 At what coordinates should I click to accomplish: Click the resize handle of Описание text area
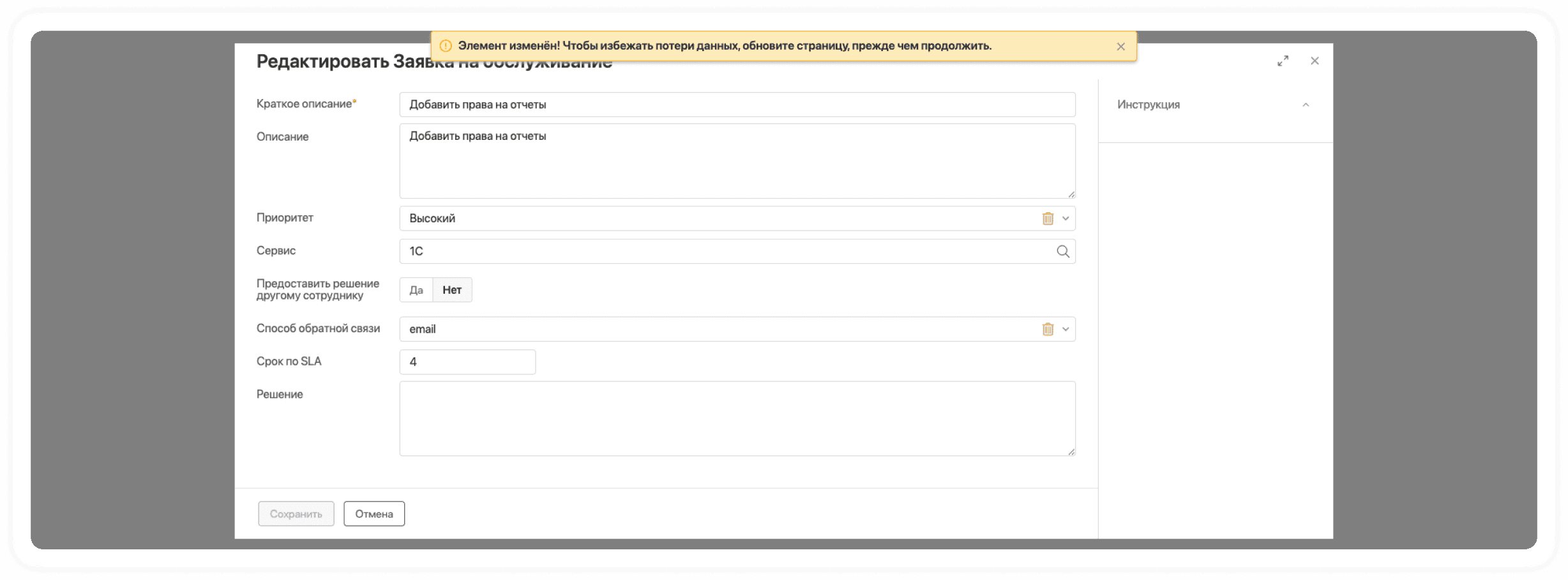1071,194
